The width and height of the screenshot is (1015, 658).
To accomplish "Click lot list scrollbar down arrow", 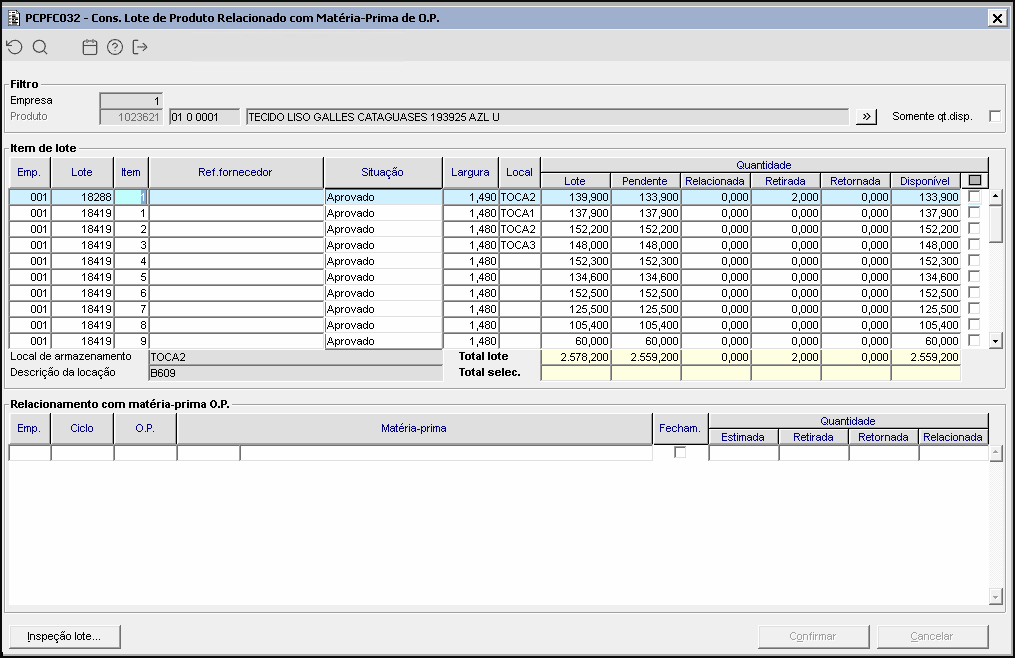I will pos(995,341).
